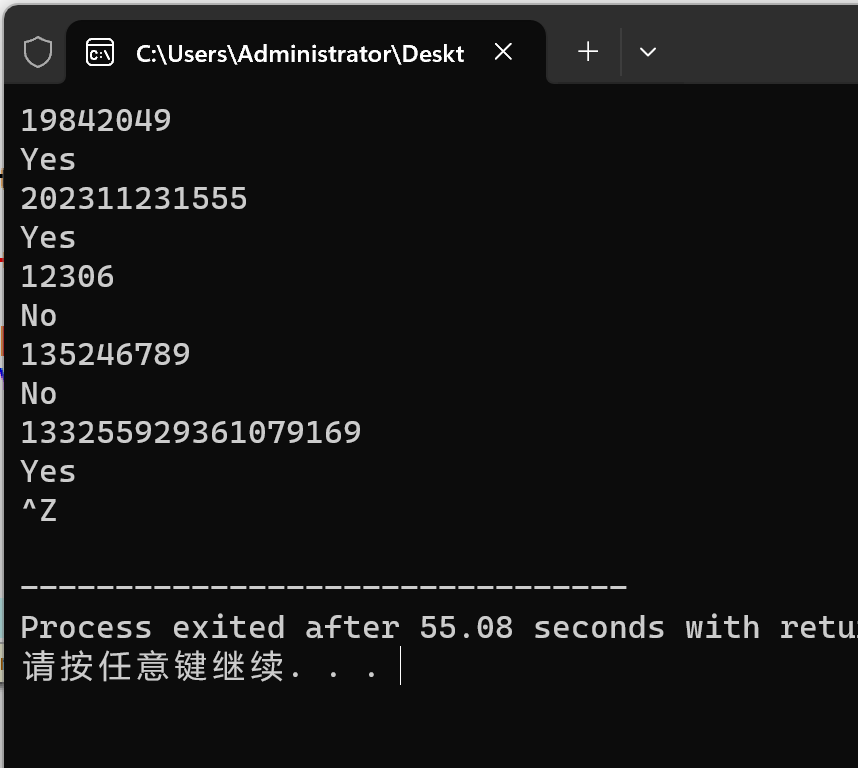This screenshot has width=858, height=768.
Task: Select the C:\Users\Administrator\Deskt tab title
Action: tap(300, 53)
